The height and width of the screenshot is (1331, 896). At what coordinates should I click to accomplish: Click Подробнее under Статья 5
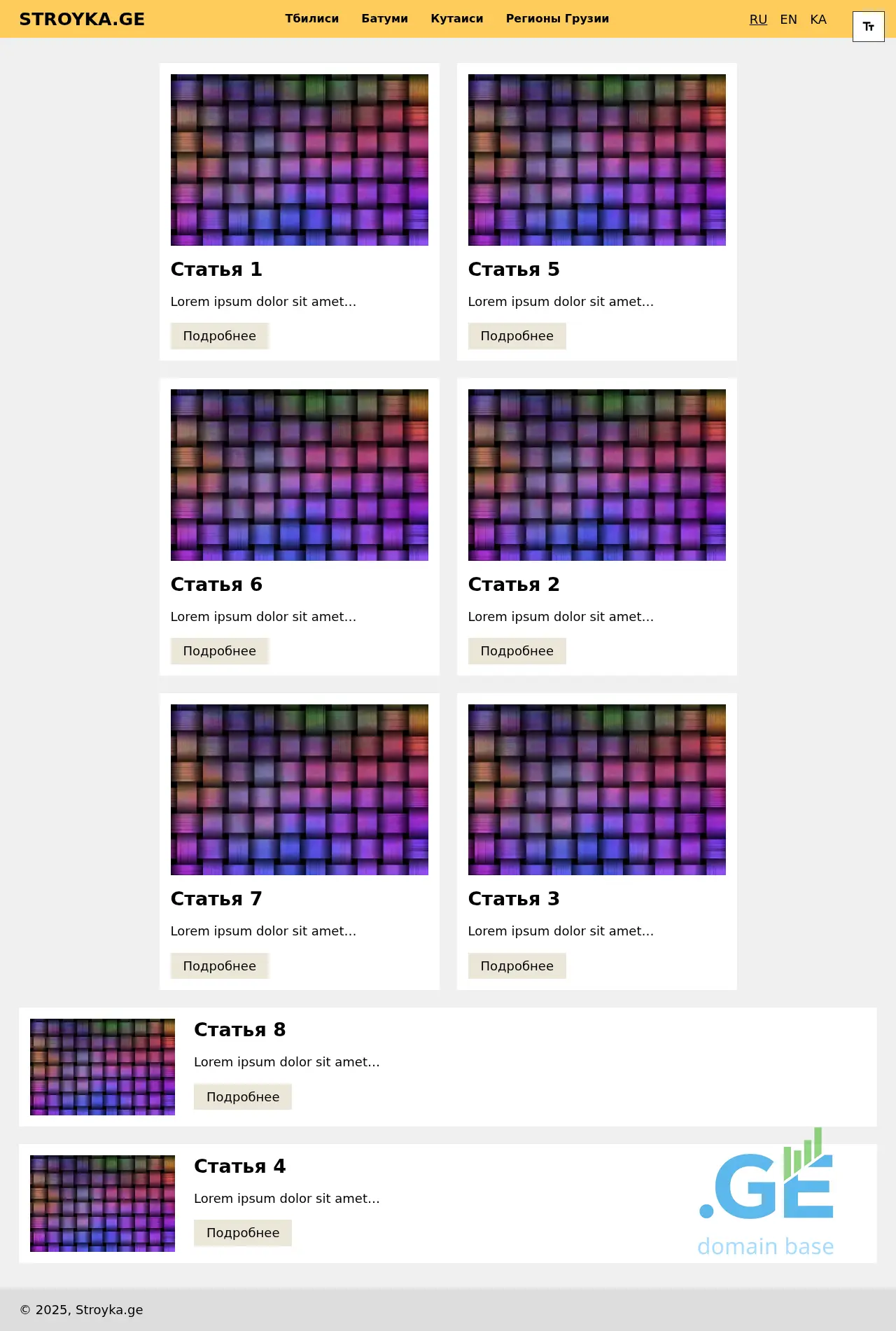pos(517,336)
